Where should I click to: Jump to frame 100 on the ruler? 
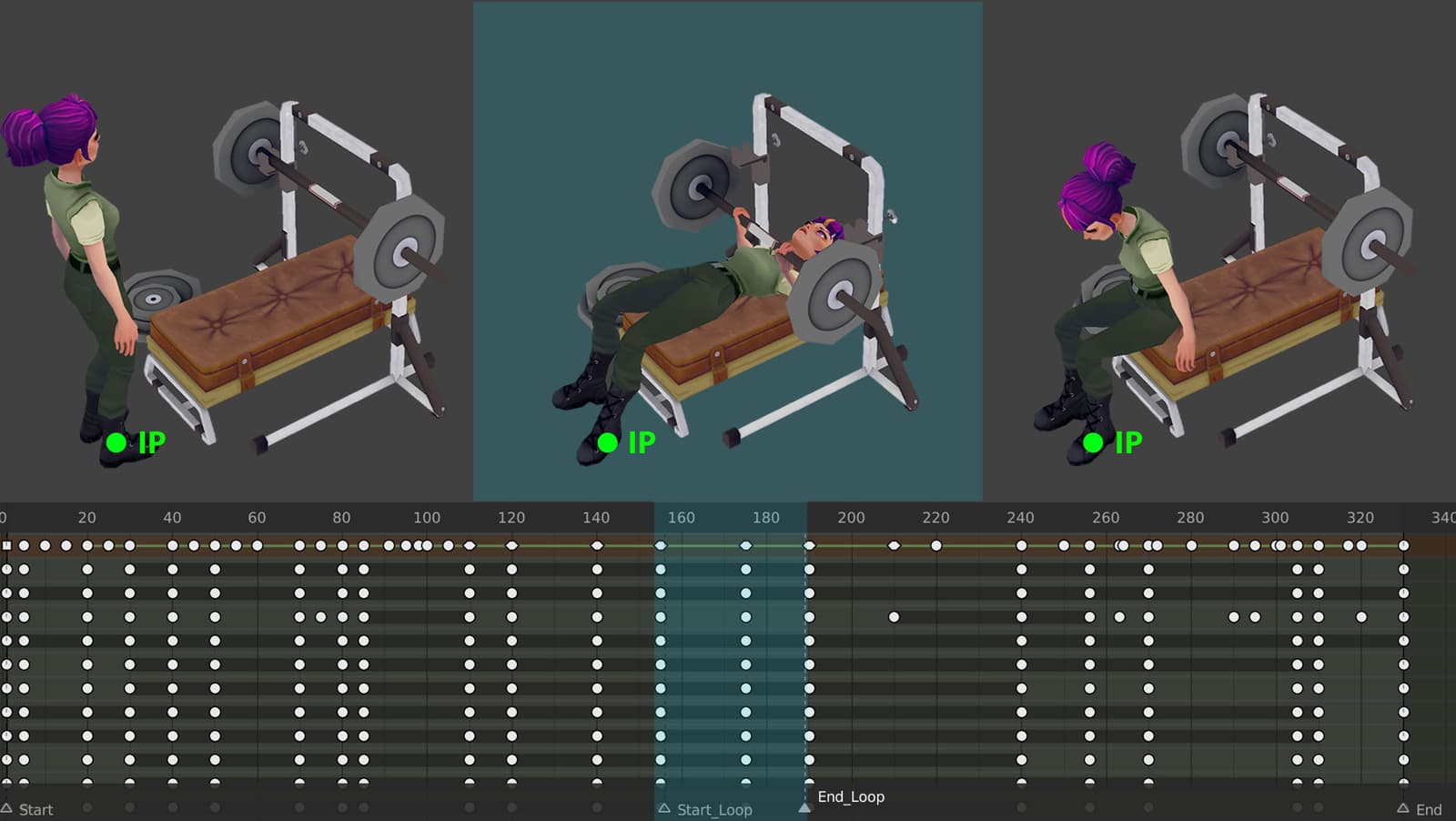(x=426, y=517)
